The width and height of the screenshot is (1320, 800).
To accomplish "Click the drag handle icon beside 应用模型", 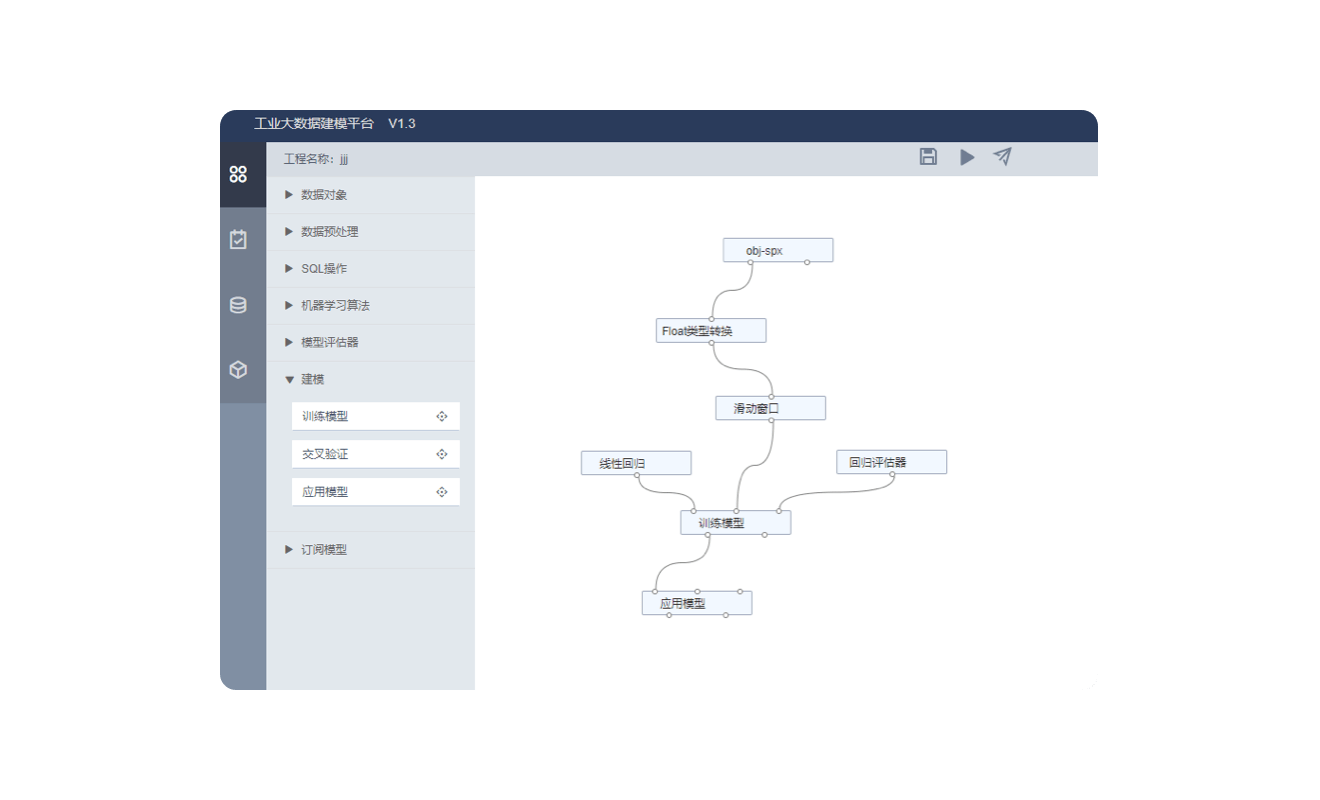I will coord(442,492).
